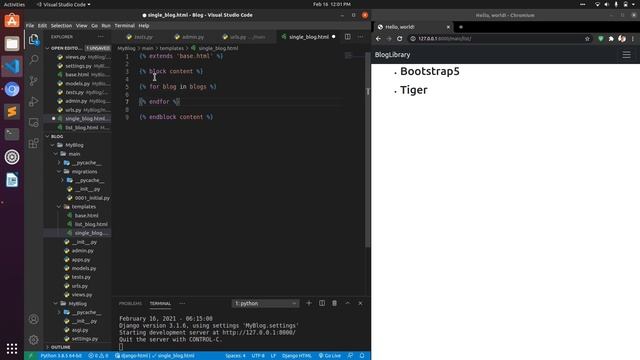Split the terminal panel
The width and height of the screenshot is (640, 360).
pos(322,303)
